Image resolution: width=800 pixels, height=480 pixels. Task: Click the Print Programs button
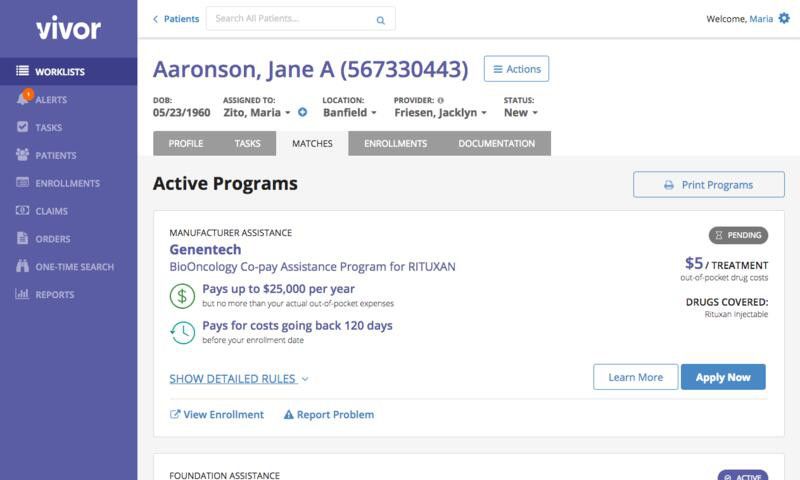pyautogui.click(x=709, y=185)
